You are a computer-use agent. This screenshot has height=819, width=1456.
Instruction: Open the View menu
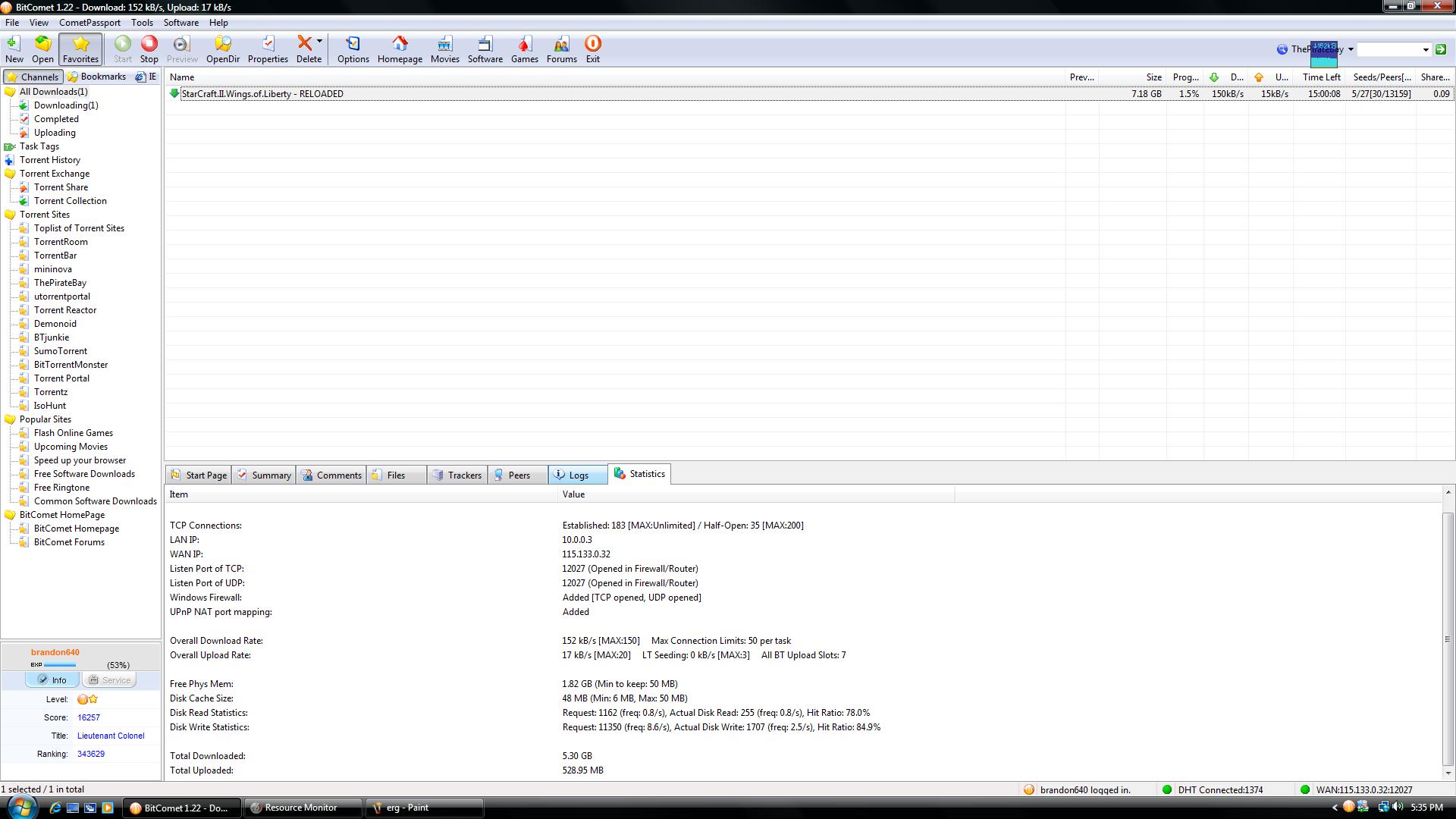click(39, 23)
